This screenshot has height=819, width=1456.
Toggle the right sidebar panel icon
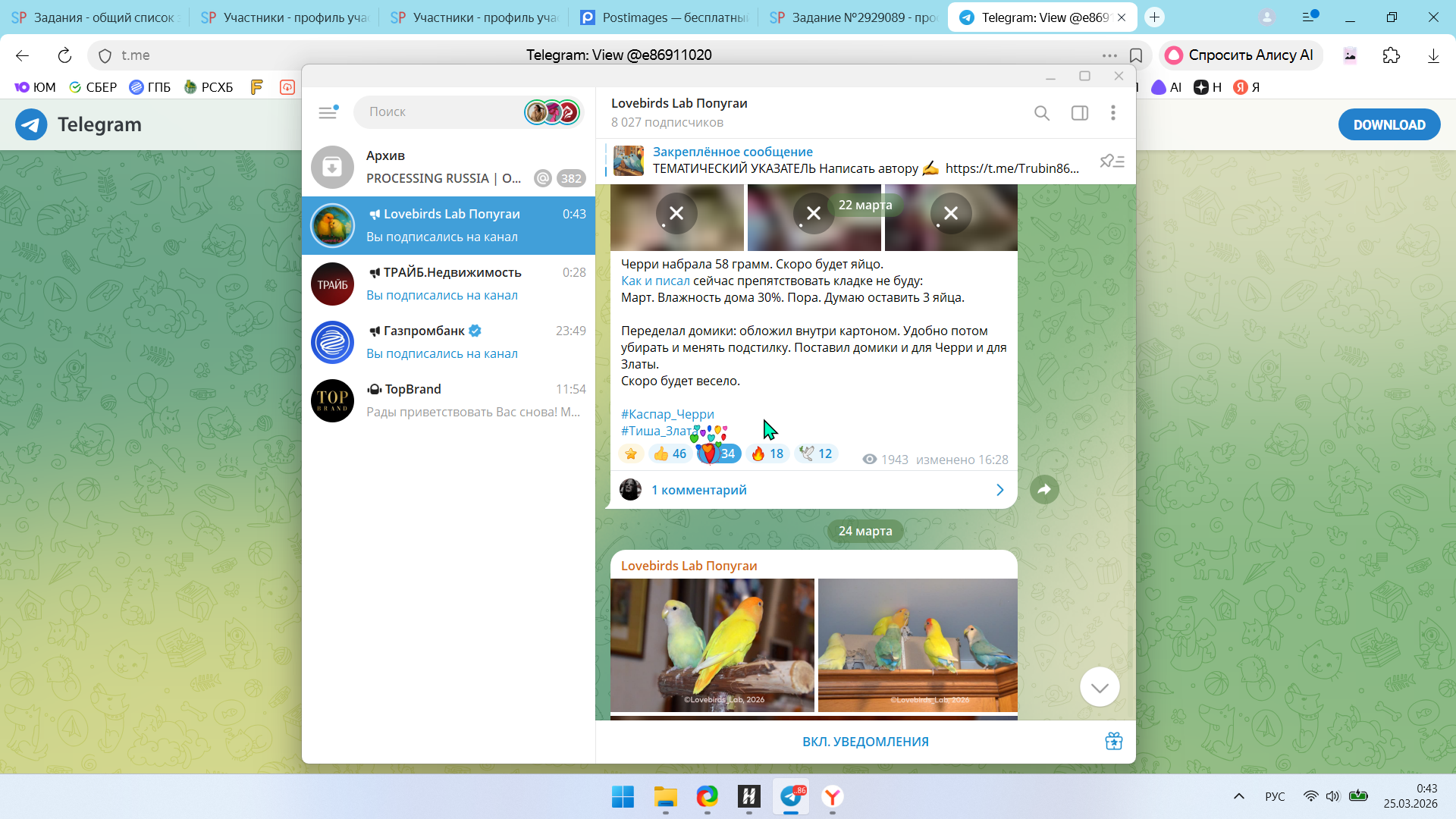pyautogui.click(x=1079, y=113)
